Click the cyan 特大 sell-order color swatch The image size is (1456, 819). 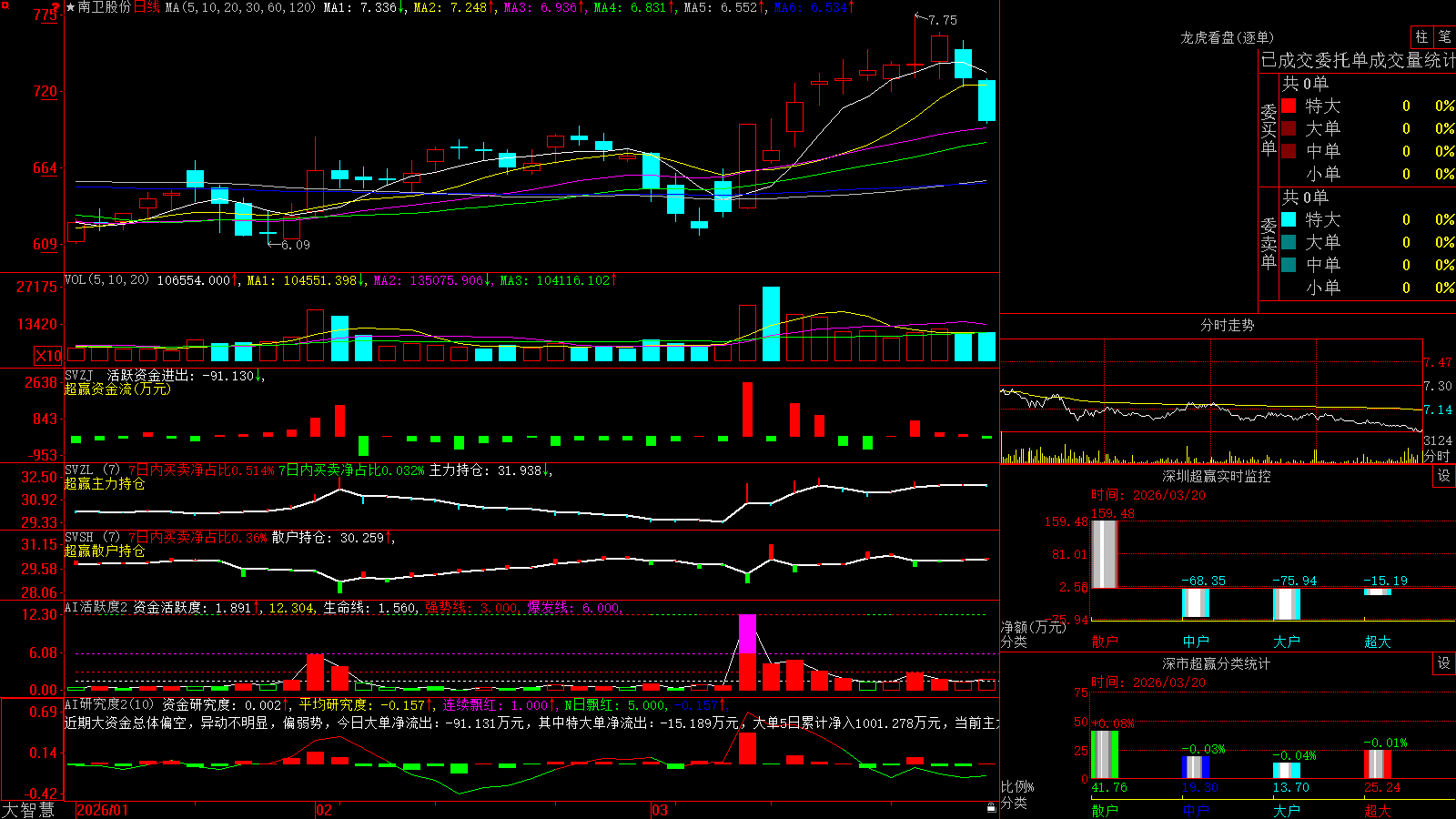point(1289,219)
